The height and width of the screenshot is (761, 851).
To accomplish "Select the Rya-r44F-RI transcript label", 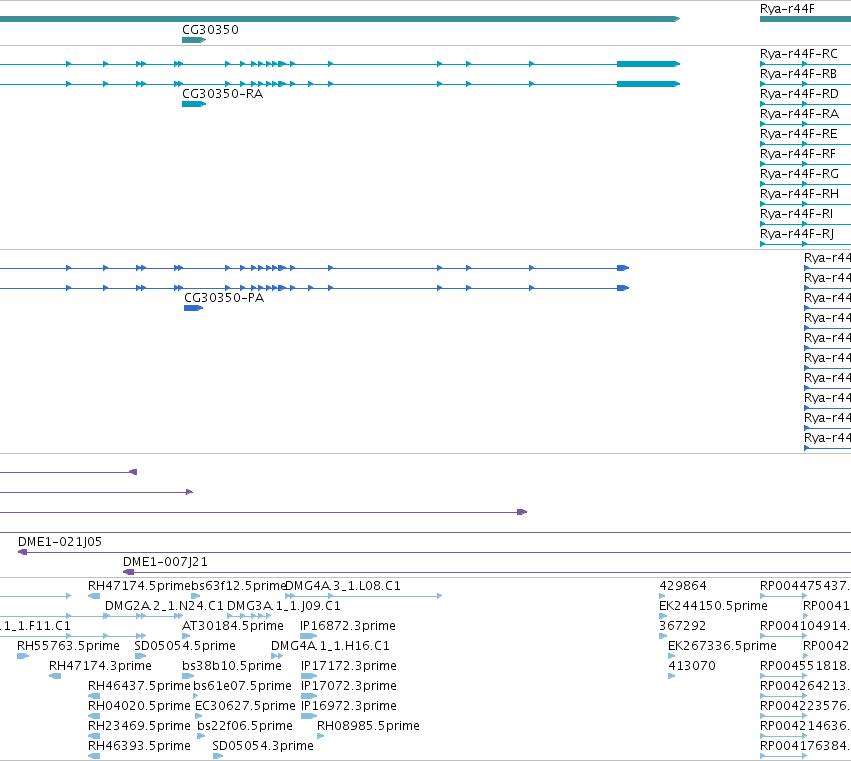I will [x=796, y=214].
